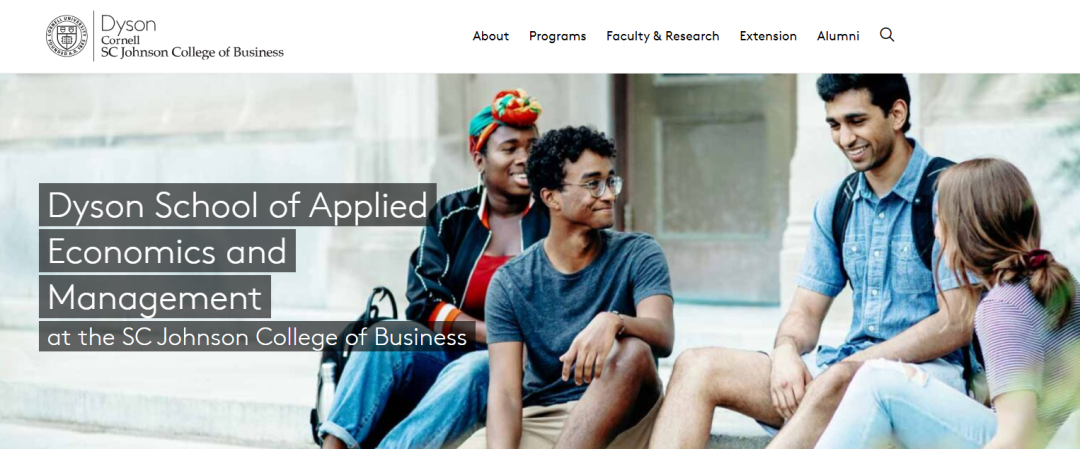Click the 'Economics and' heading line

(167, 251)
